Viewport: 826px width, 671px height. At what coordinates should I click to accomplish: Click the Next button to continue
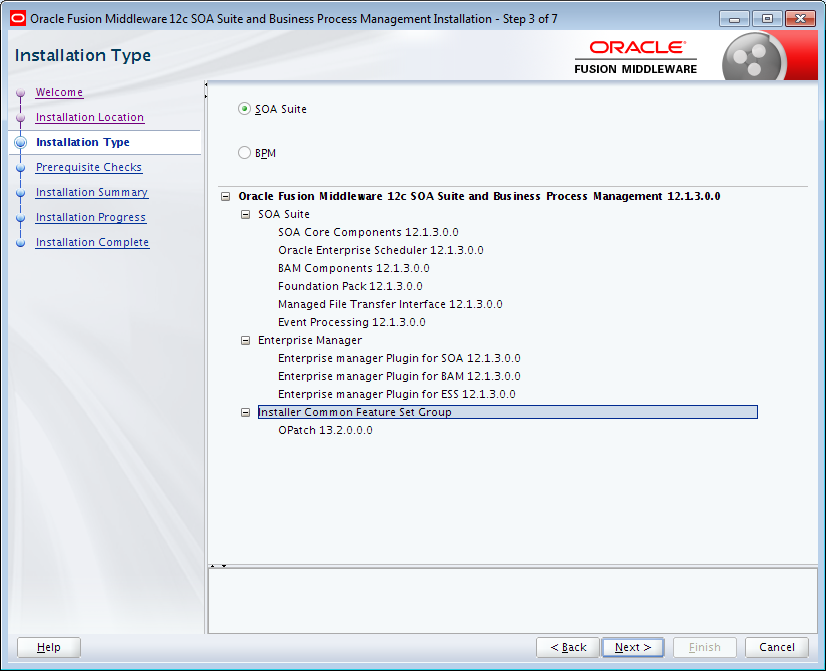tap(632, 647)
